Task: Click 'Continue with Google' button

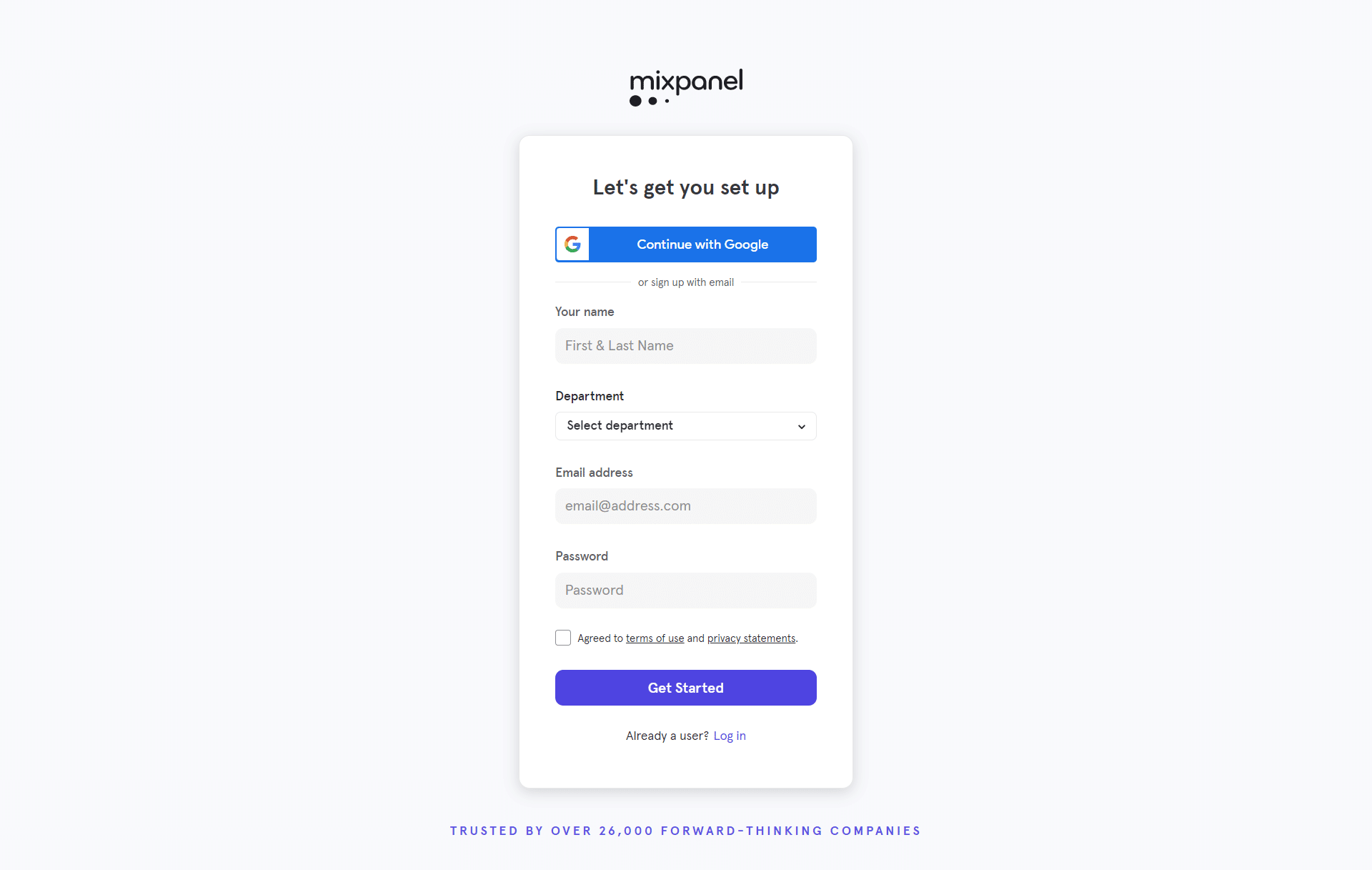Action: point(686,244)
